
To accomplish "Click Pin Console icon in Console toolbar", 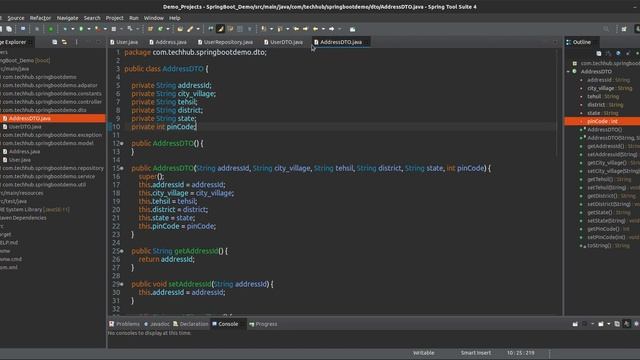I will pyautogui.click(x=575, y=324).
